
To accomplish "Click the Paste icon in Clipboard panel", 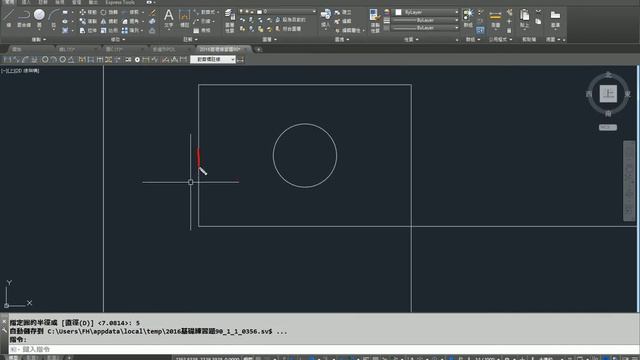I will [x=524, y=18].
